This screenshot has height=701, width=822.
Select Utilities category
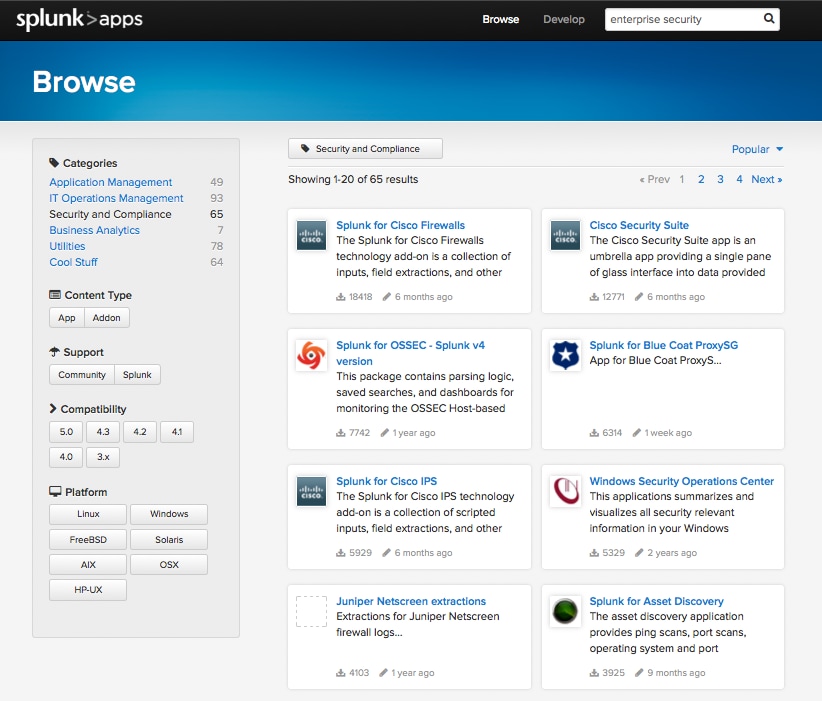[x=67, y=246]
